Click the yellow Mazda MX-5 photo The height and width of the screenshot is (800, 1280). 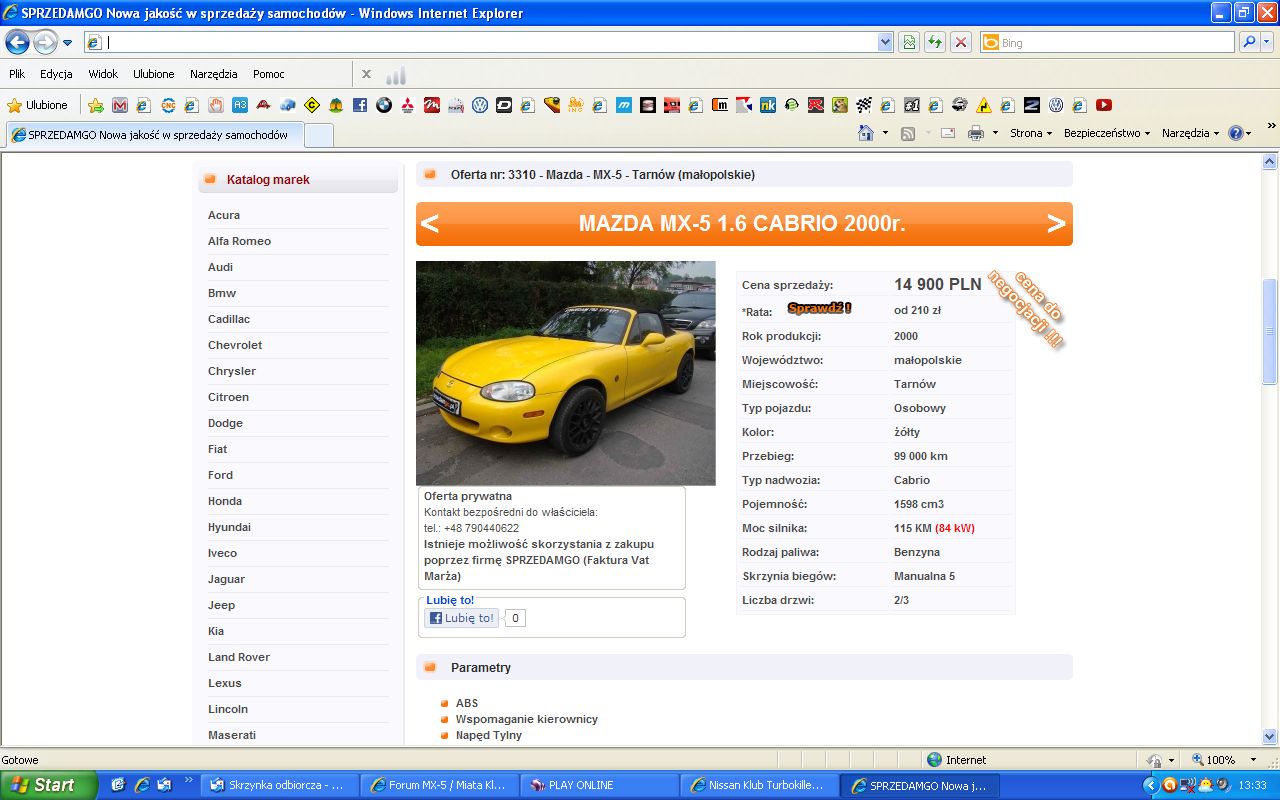(x=566, y=373)
